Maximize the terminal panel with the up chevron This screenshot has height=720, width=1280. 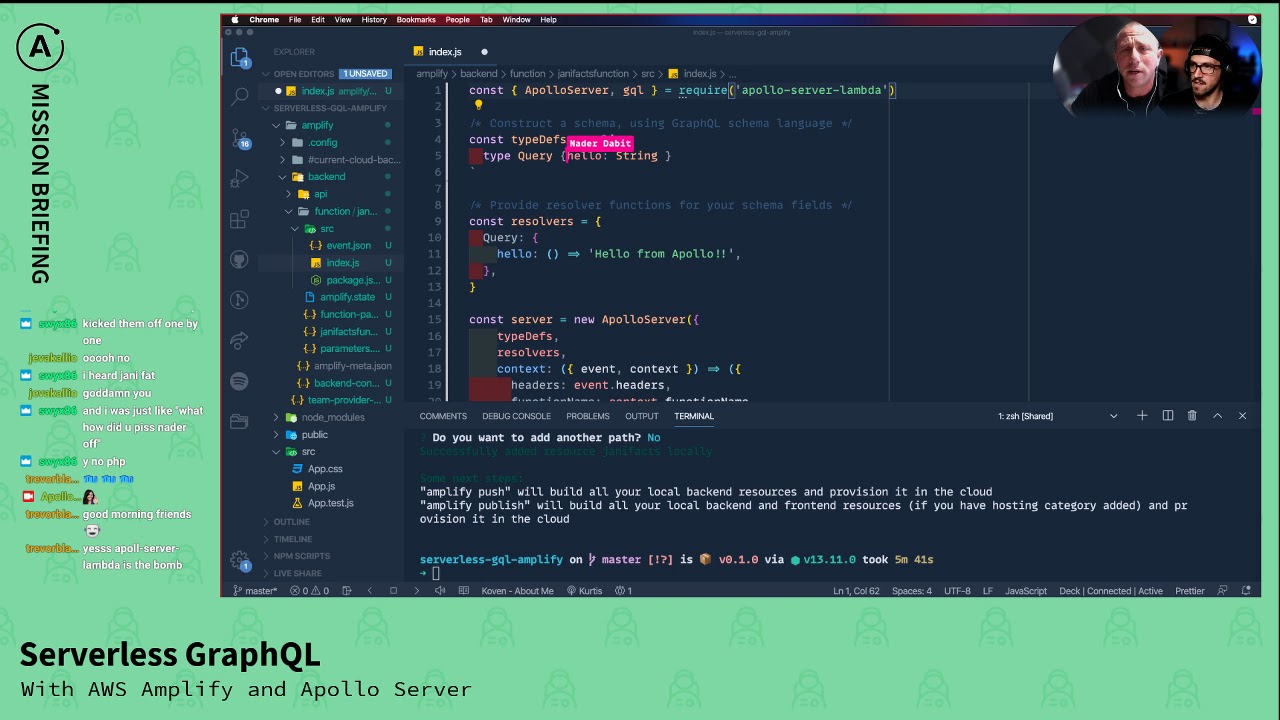1217,416
